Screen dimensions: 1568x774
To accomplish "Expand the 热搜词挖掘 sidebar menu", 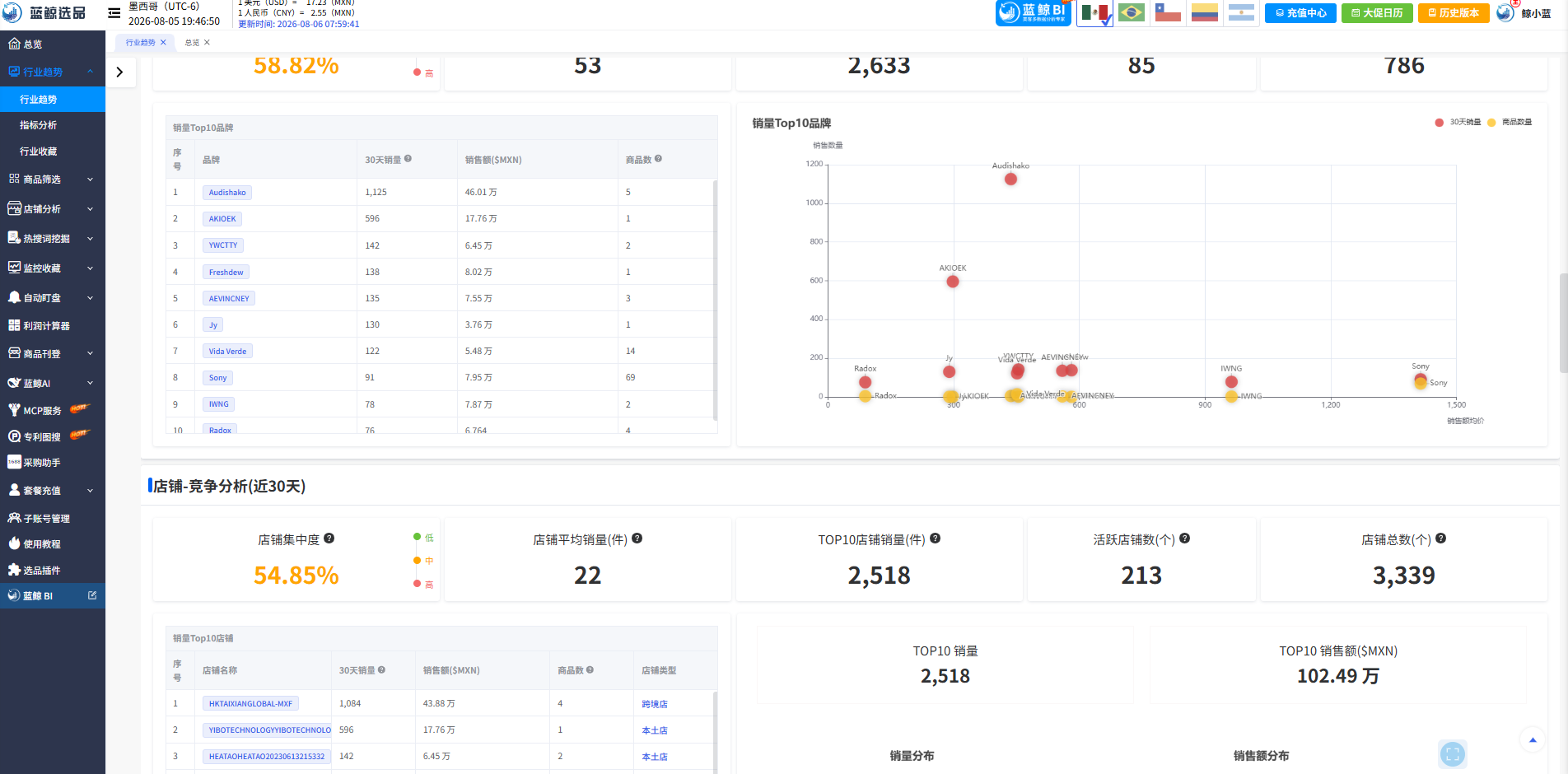I will pos(53,239).
